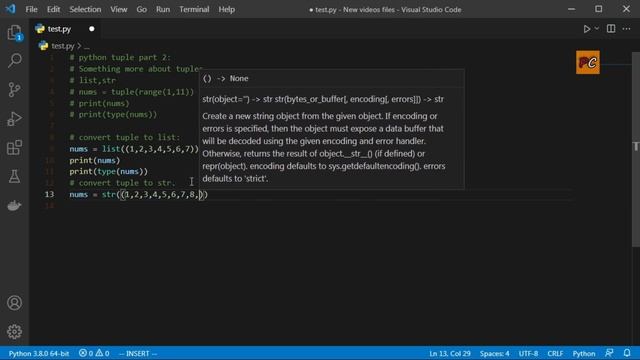Open the Extensions view

pos(14,148)
